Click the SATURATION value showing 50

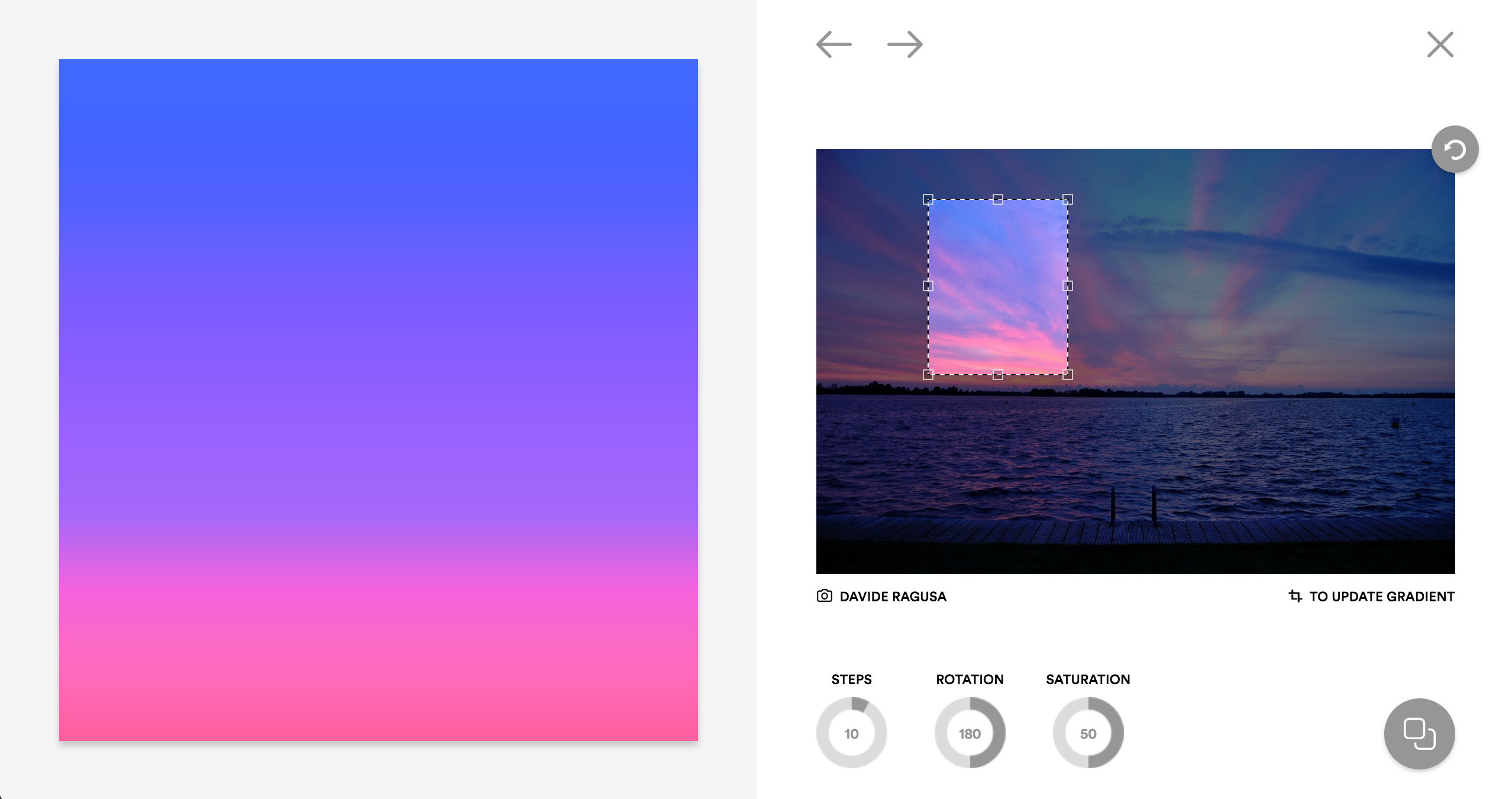click(x=1088, y=733)
